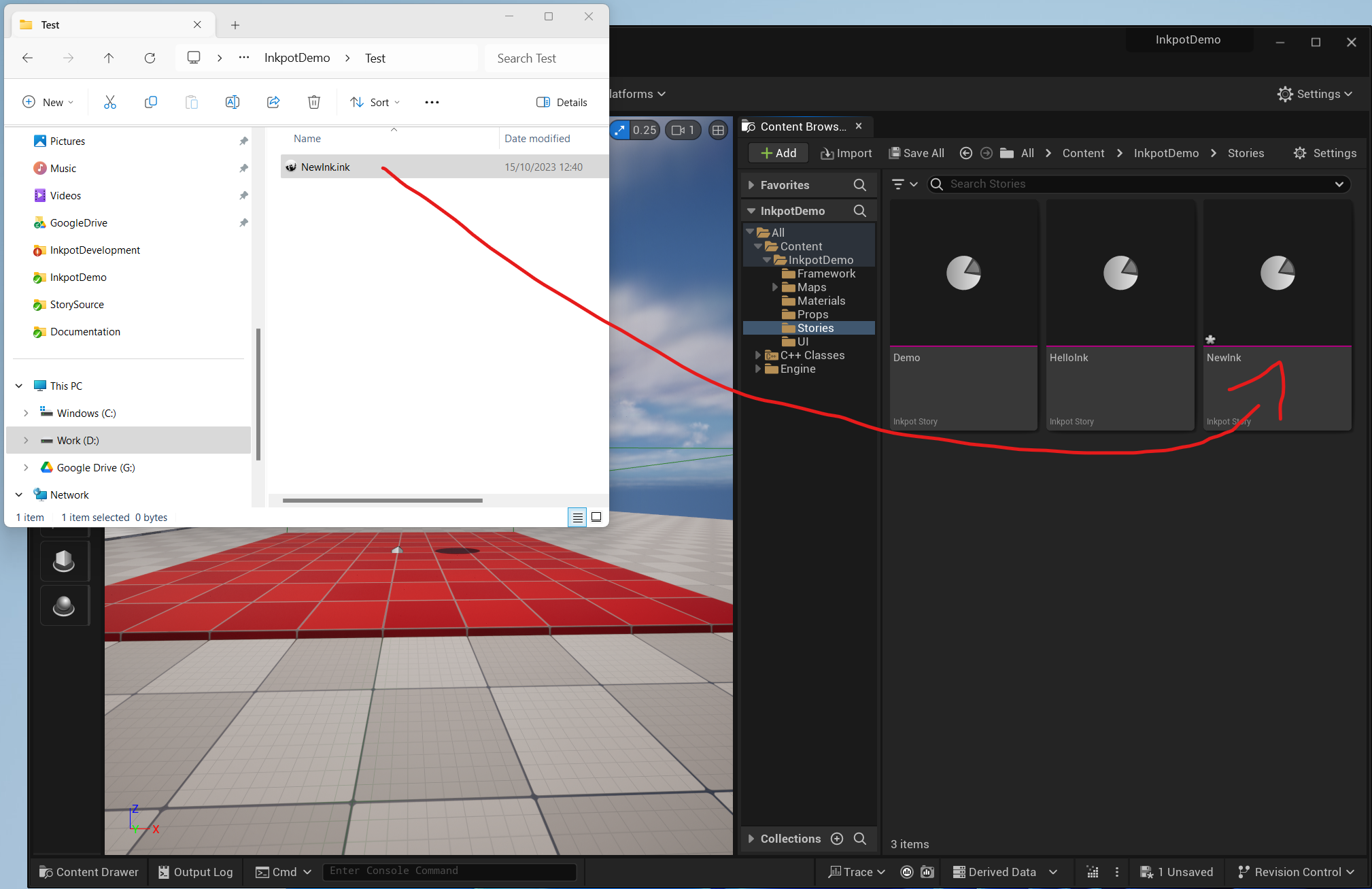Open the Sort menu in Explorer
Viewport: 1372px width, 889px height.
click(375, 102)
